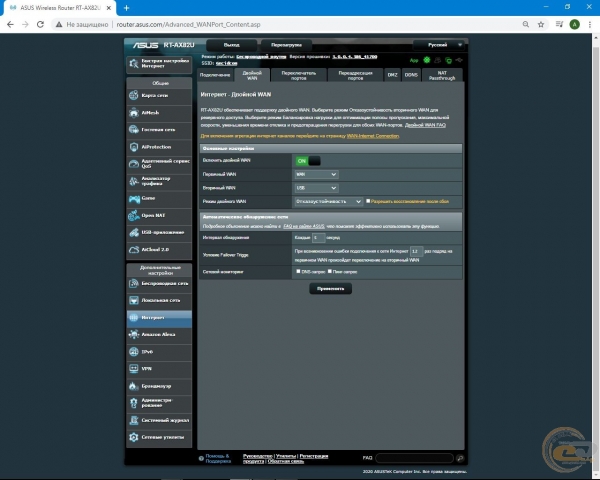Open VPN settings in the sidebar
The image size is (600, 480).
pyautogui.click(x=159, y=369)
